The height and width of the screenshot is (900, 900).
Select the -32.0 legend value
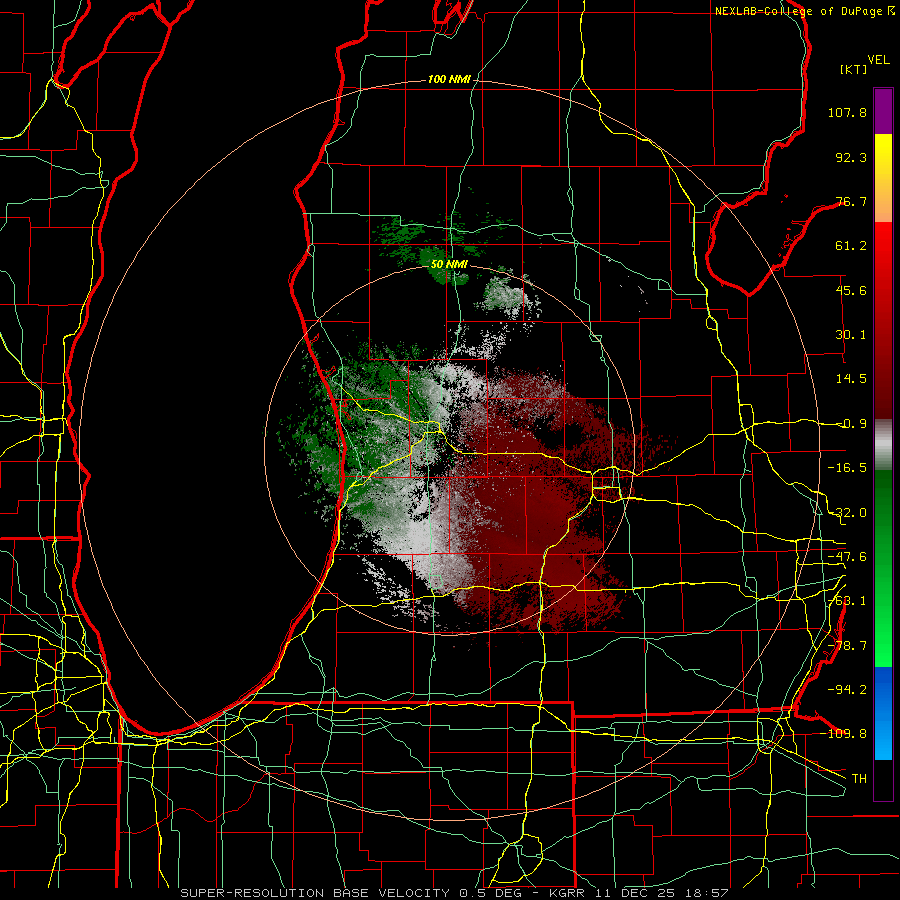[847, 513]
